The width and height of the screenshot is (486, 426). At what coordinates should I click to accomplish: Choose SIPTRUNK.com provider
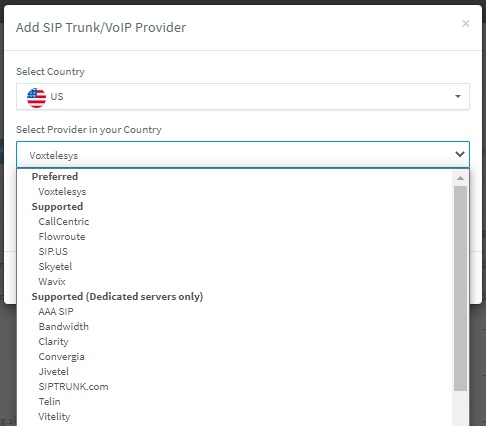(x=73, y=387)
